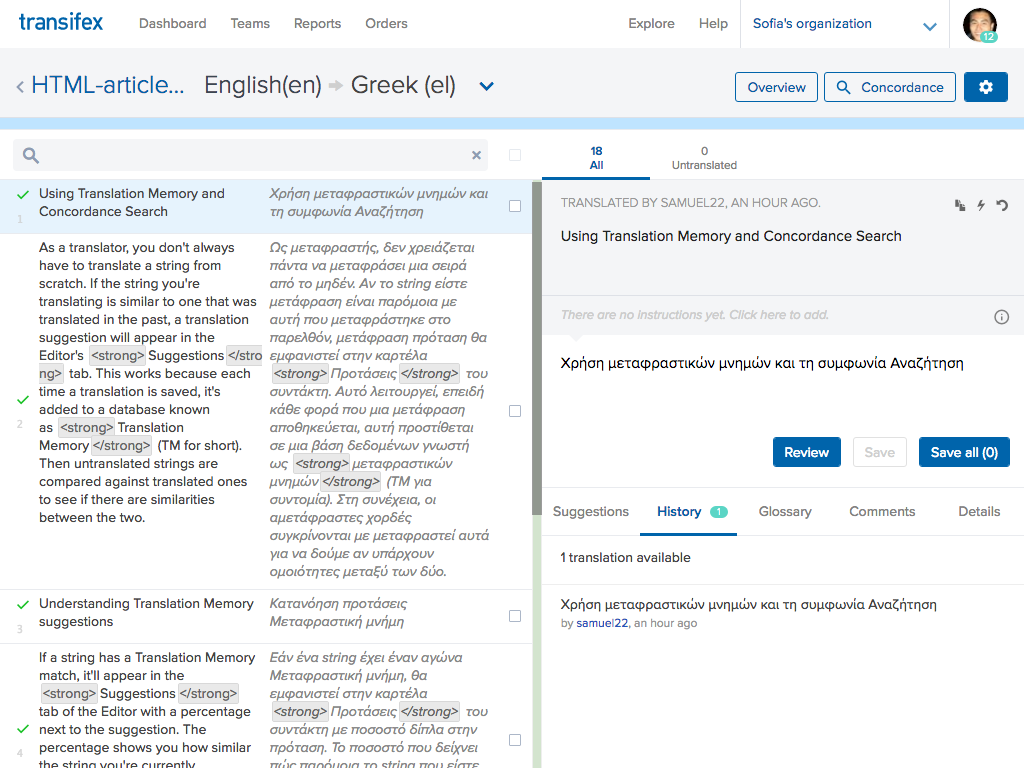
Task: Check the select-all strings checkbox
Action: tap(515, 155)
